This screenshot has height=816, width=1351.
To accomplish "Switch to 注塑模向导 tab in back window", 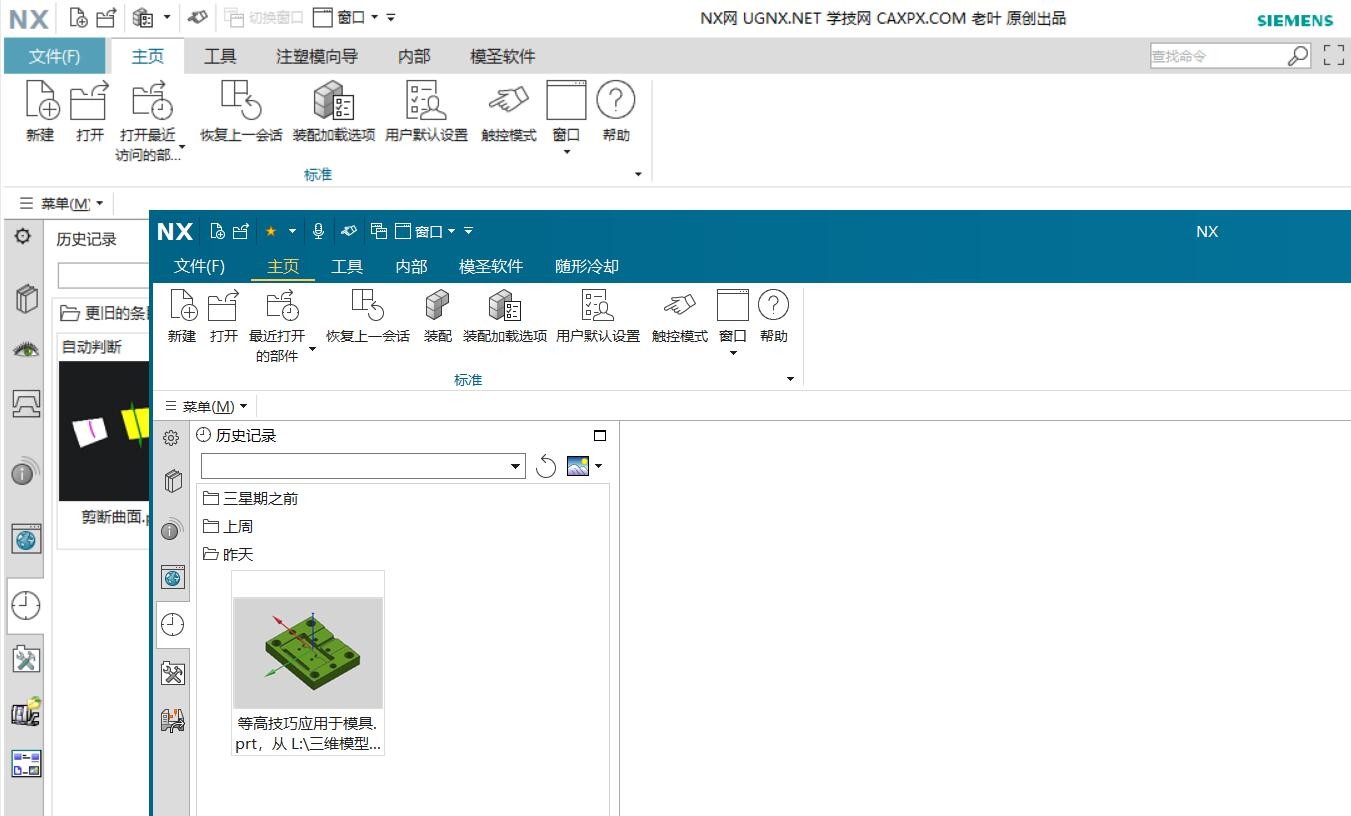I will tap(317, 57).
